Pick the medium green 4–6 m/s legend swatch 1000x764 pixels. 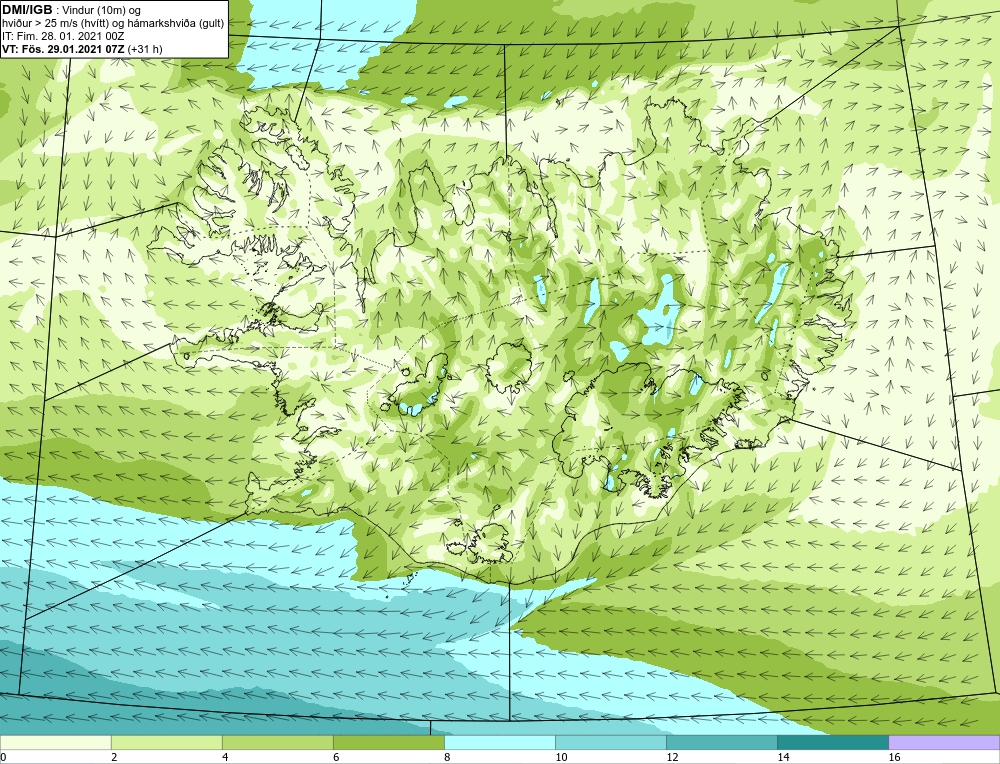click(277, 742)
